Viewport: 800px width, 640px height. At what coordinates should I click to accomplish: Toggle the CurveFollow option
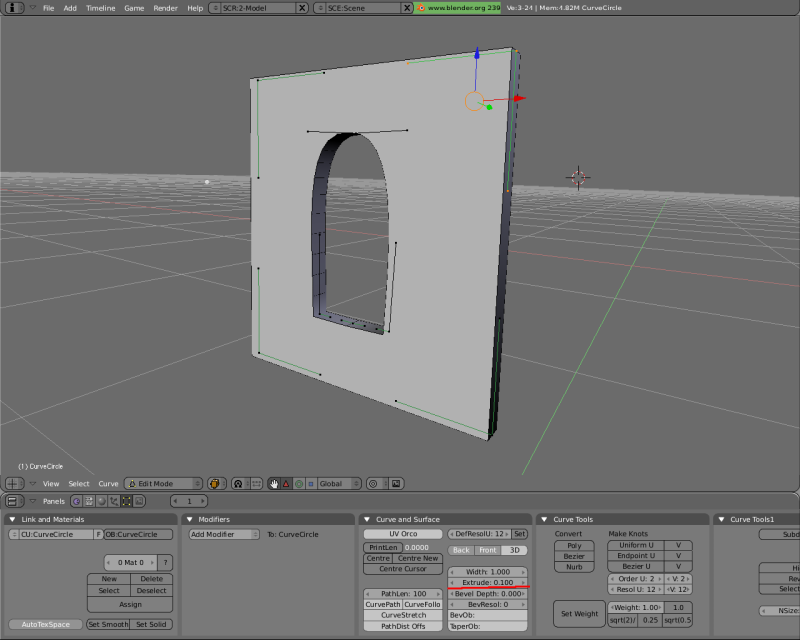(x=422, y=604)
